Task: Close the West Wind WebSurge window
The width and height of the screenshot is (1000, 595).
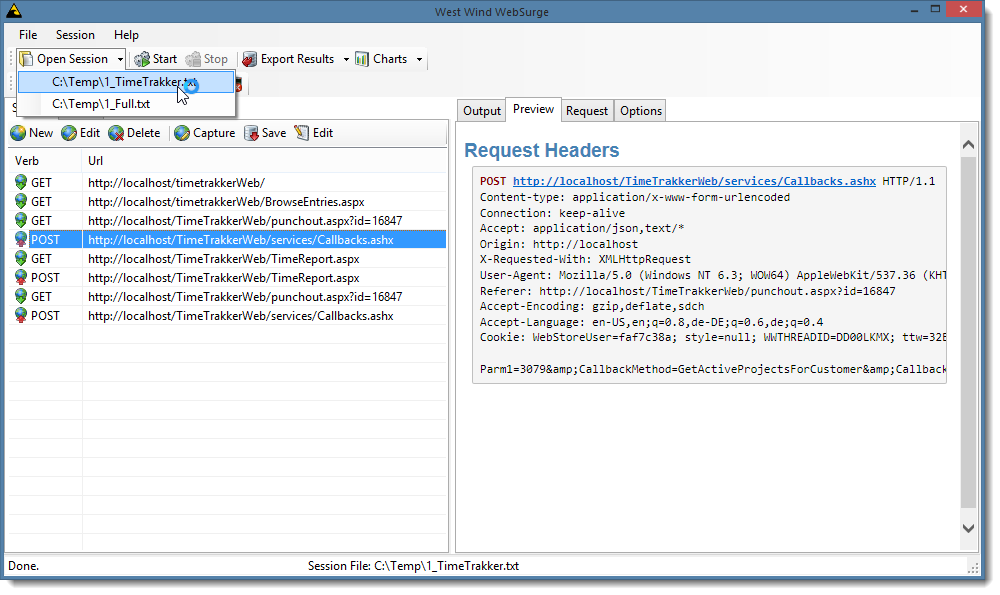Action: pos(964,9)
